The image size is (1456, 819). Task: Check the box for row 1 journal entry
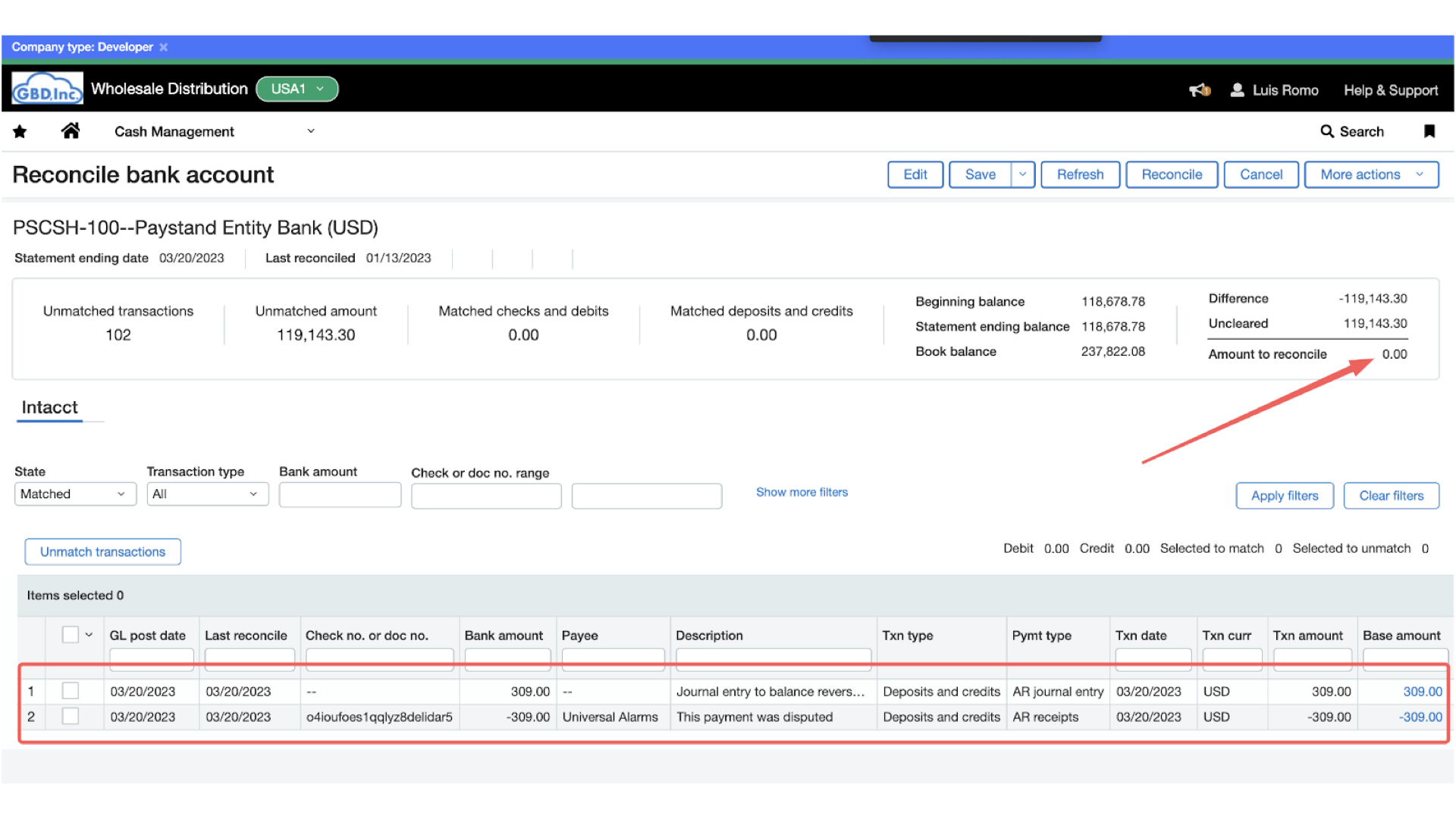[71, 691]
